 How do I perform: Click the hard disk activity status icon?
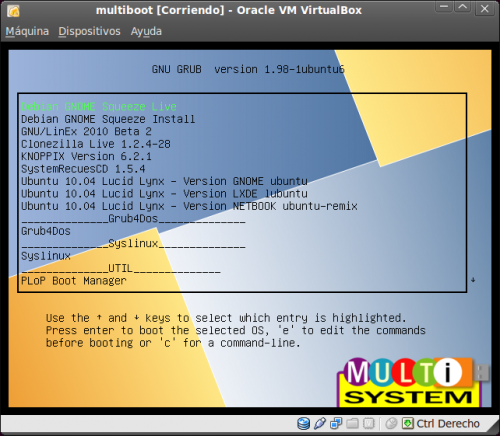(303, 423)
